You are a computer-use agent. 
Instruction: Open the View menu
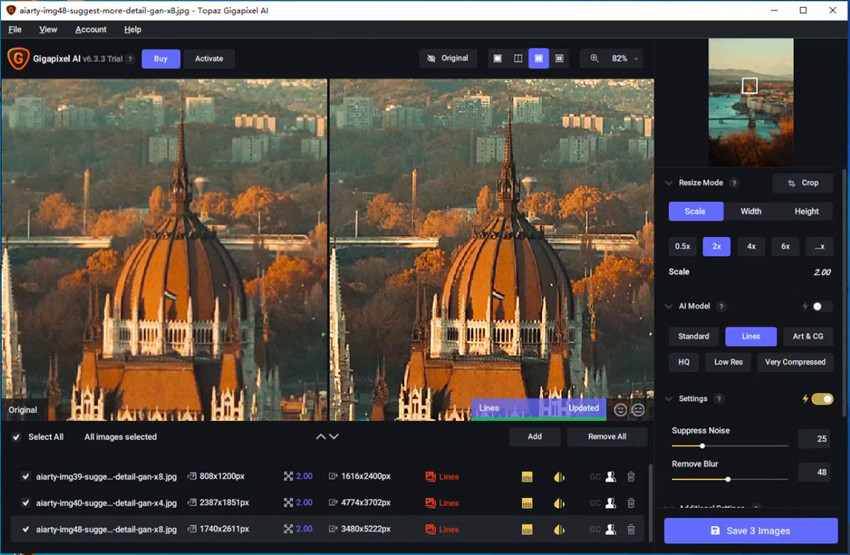pos(48,29)
